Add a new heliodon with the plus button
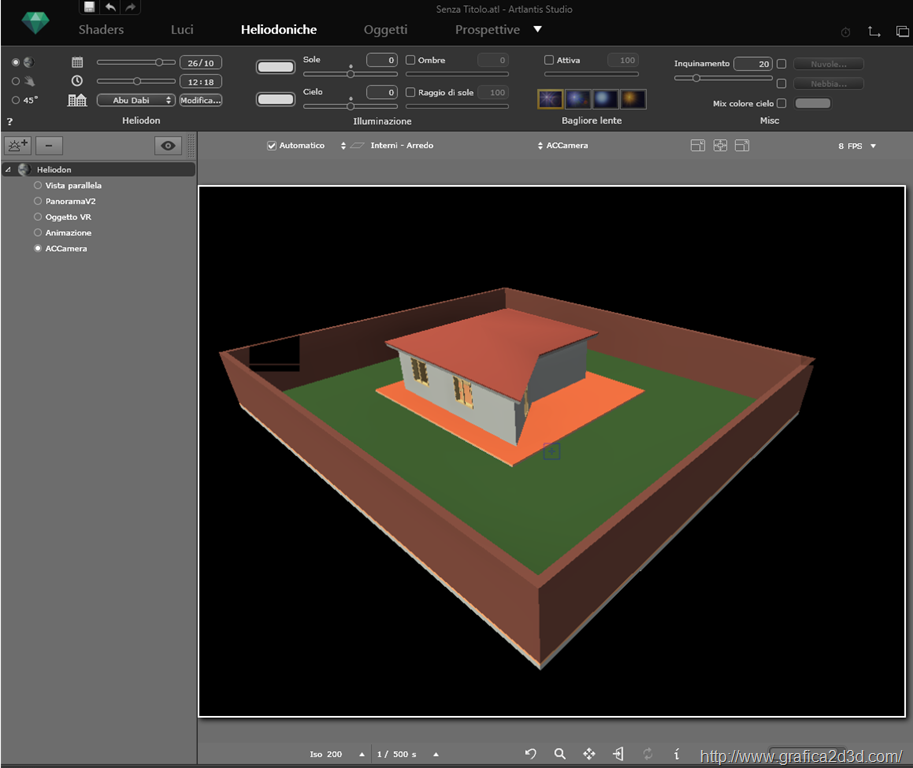This screenshot has height=768, width=913. (x=18, y=145)
